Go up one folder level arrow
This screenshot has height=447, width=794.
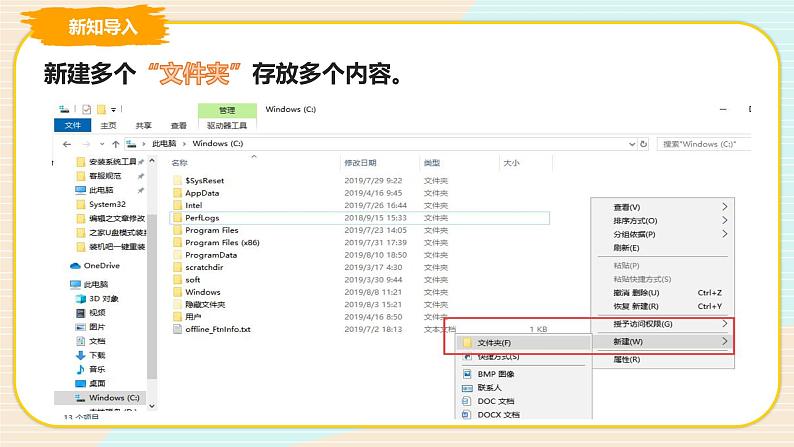tap(115, 144)
